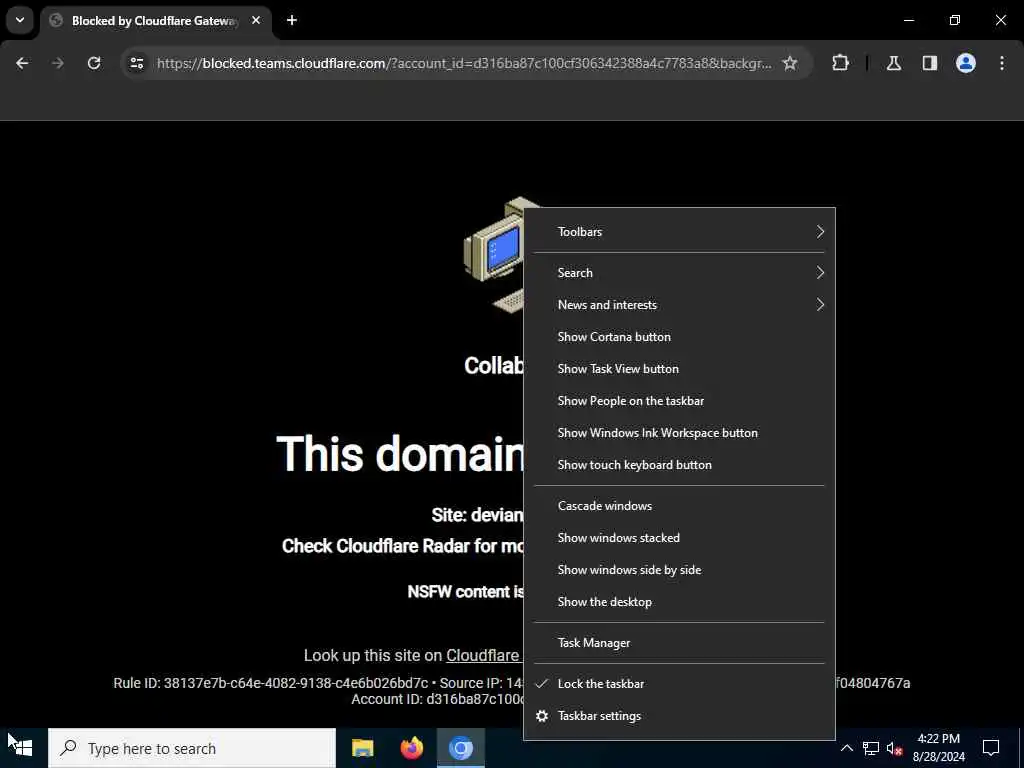Open the Cloudflare lookup link
The width and height of the screenshot is (1024, 768).
point(483,655)
